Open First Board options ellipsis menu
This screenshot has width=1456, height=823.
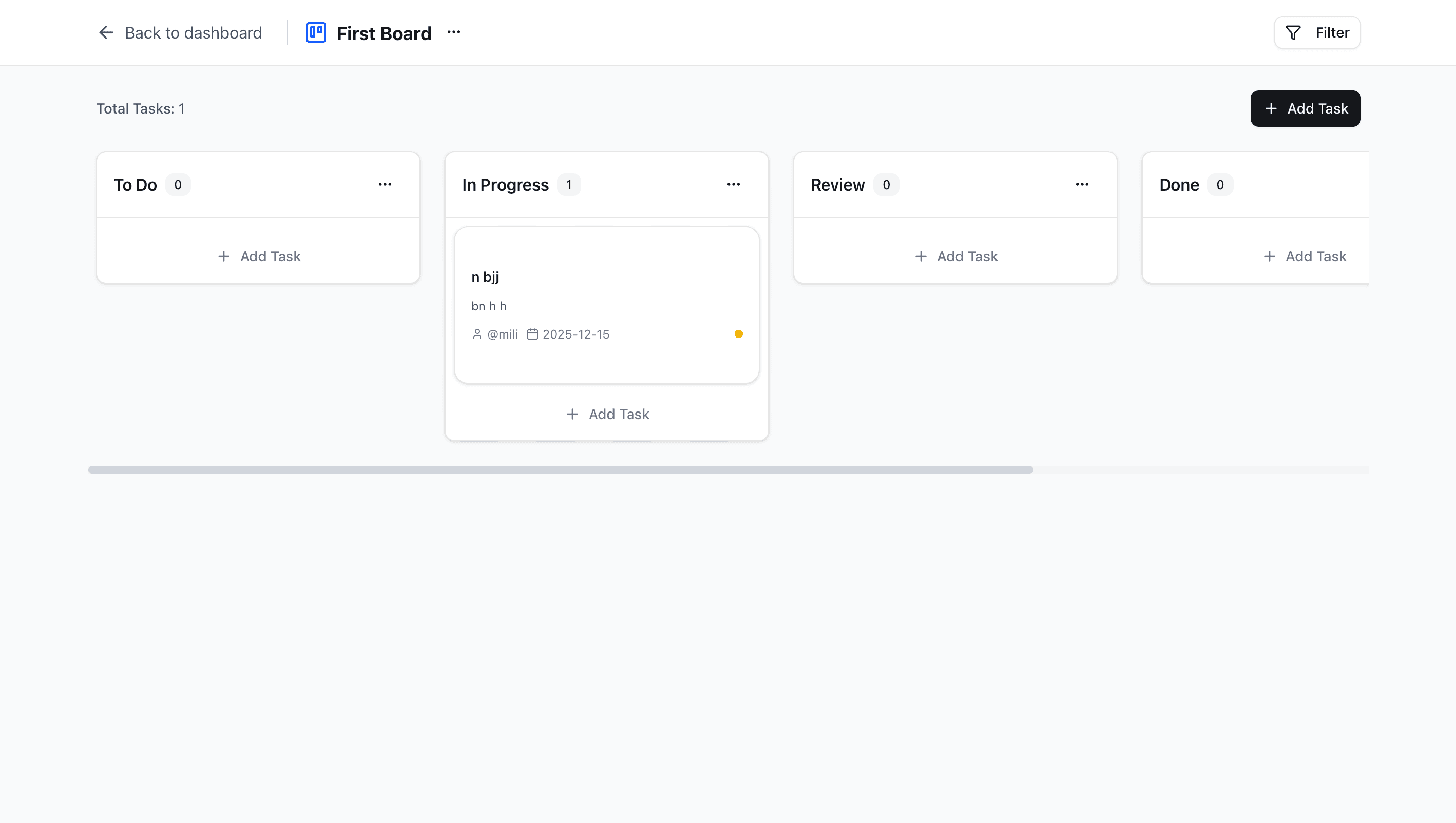[453, 33]
